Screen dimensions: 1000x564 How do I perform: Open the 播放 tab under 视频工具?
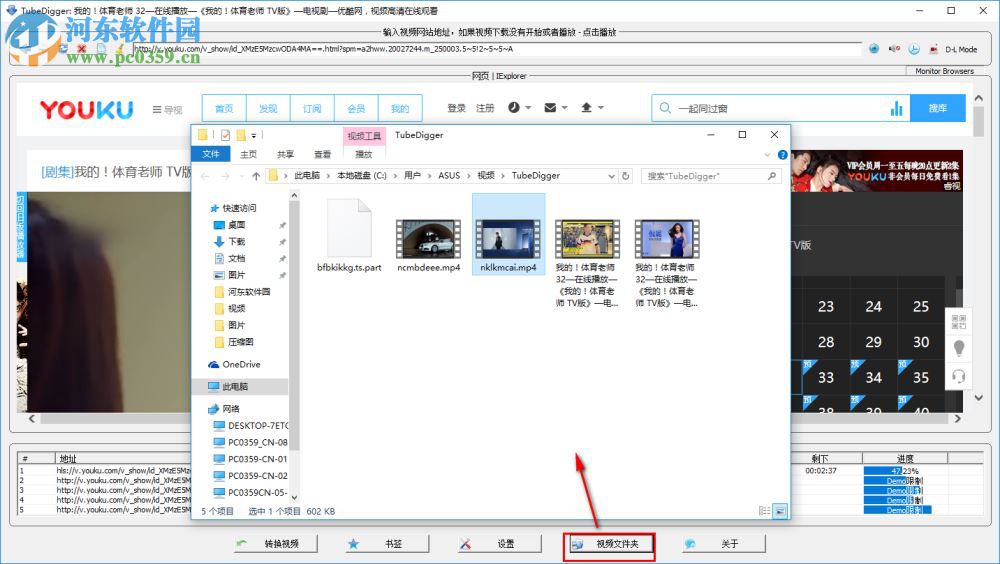pyautogui.click(x=364, y=154)
